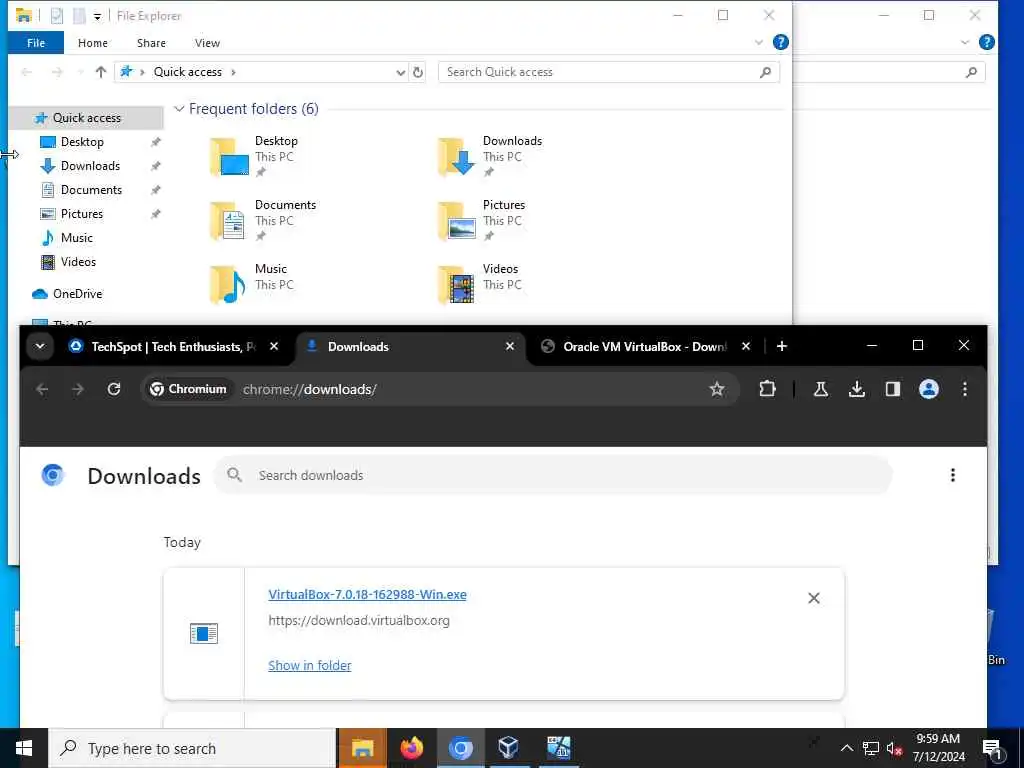Select Documents in navigation pane
This screenshot has width=1024, height=768.
click(91, 190)
